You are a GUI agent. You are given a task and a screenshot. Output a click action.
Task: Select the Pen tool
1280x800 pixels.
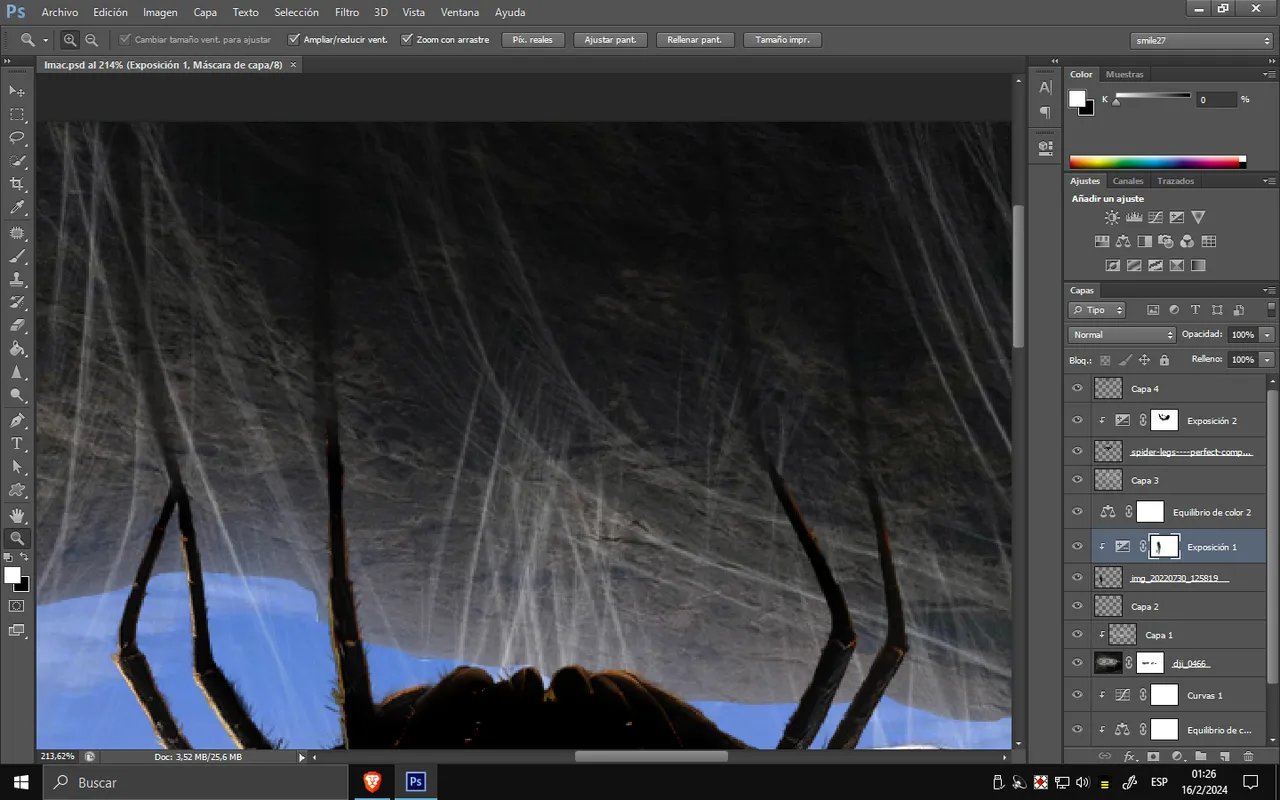[x=17, y=420]
